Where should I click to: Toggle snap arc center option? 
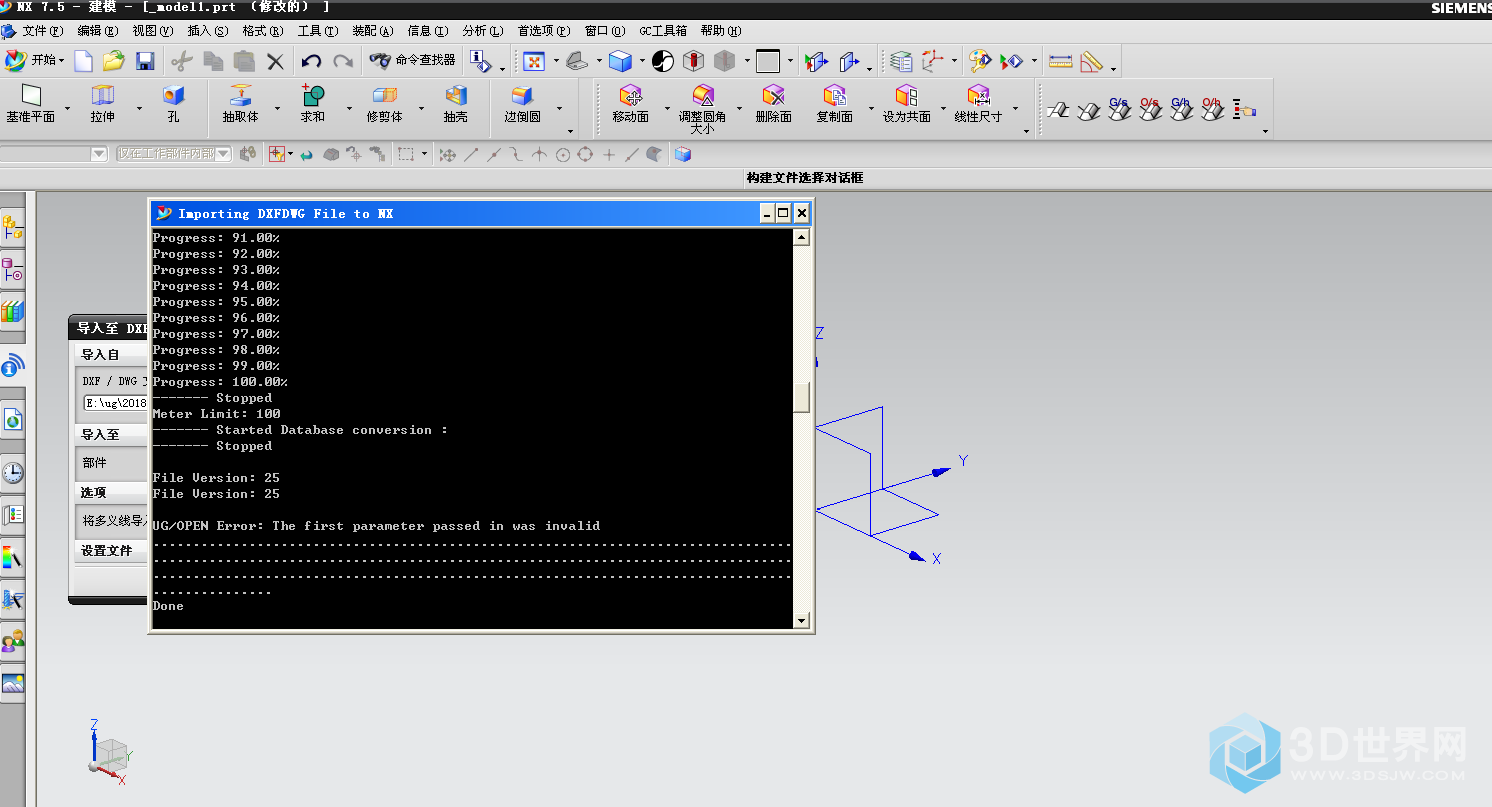(x=563, y=154)
